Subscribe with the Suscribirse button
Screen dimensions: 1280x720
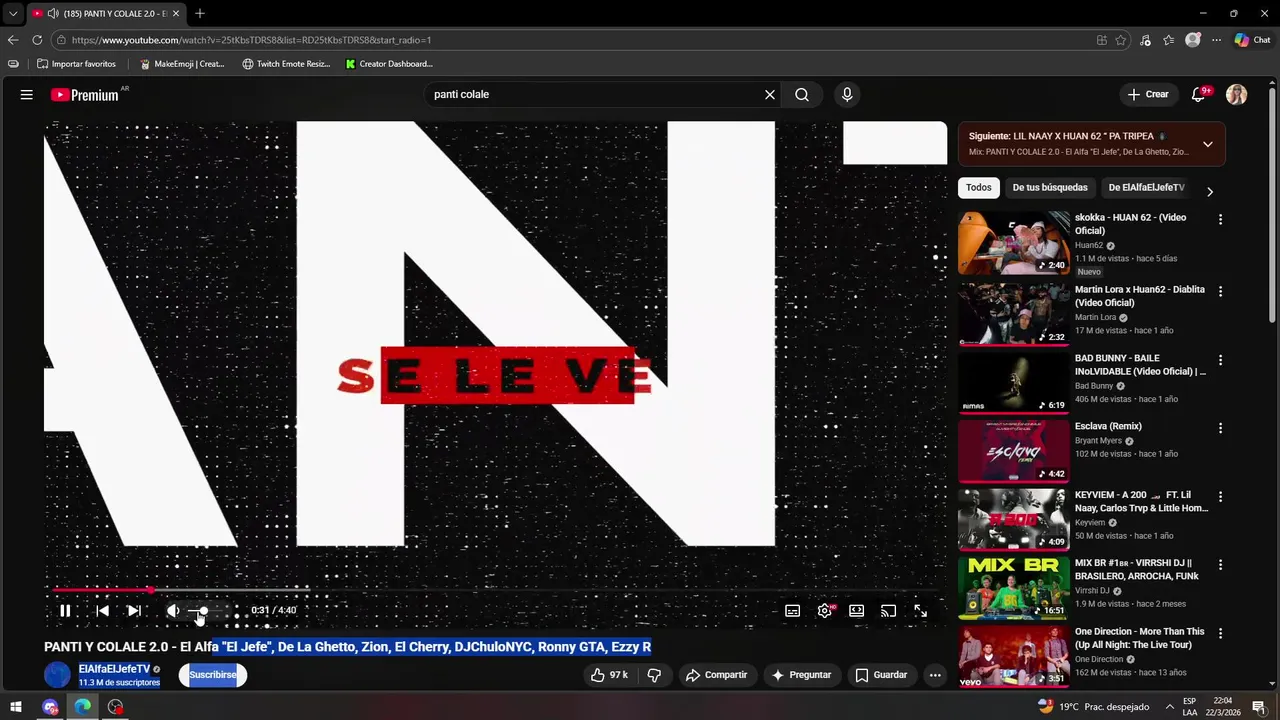tap(213, 675)
